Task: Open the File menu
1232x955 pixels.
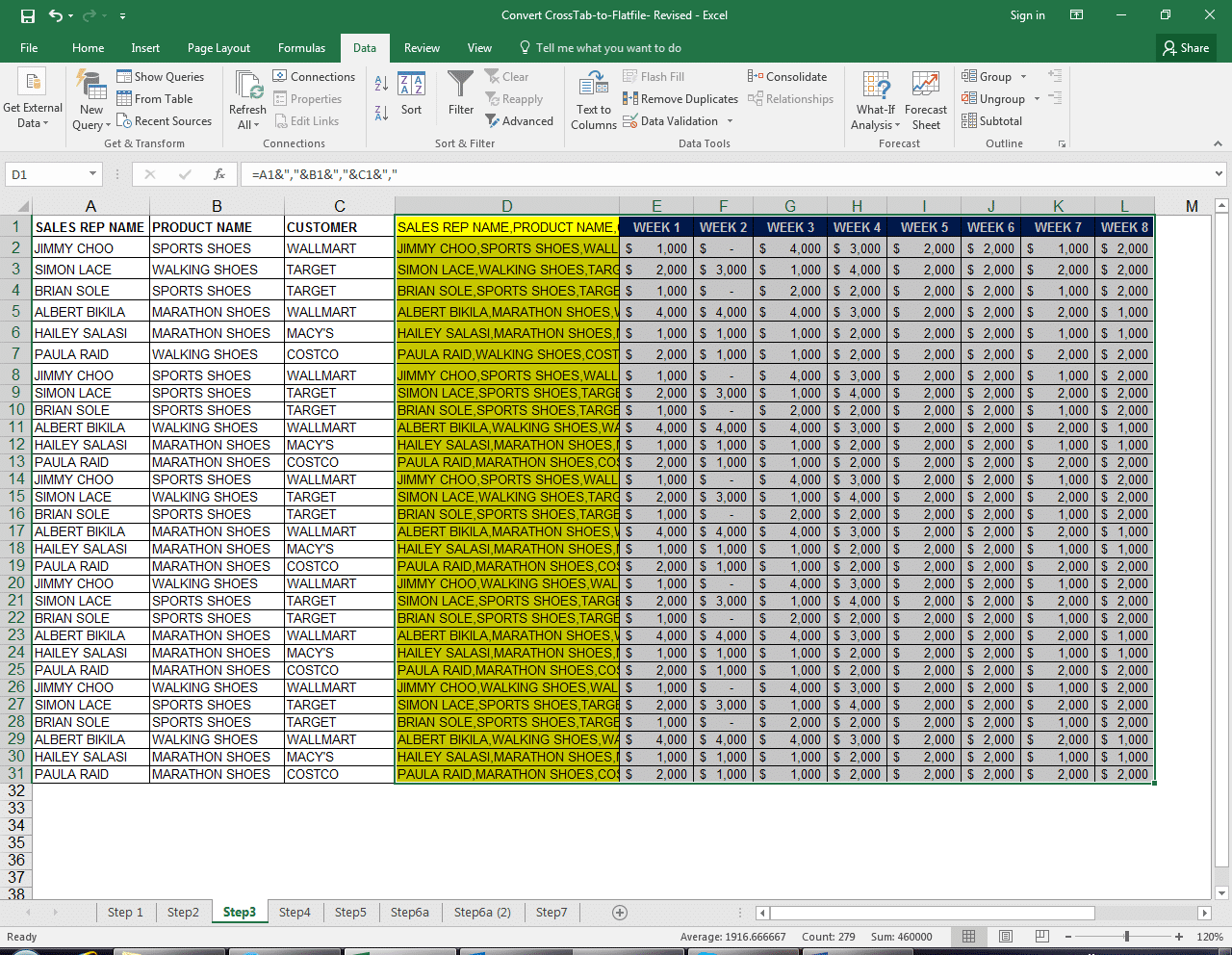Action: coord(29,48)
